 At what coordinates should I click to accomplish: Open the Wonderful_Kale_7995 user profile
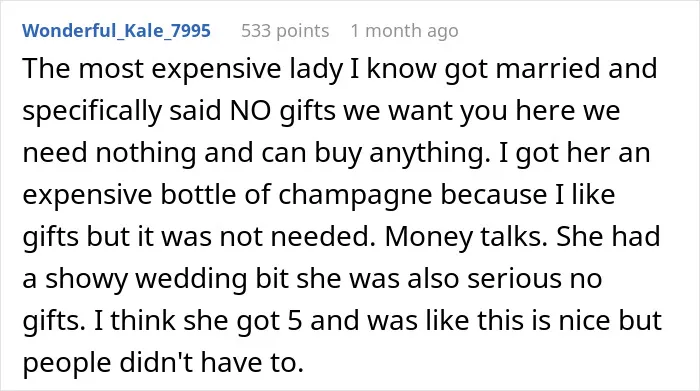pos(116,31)
